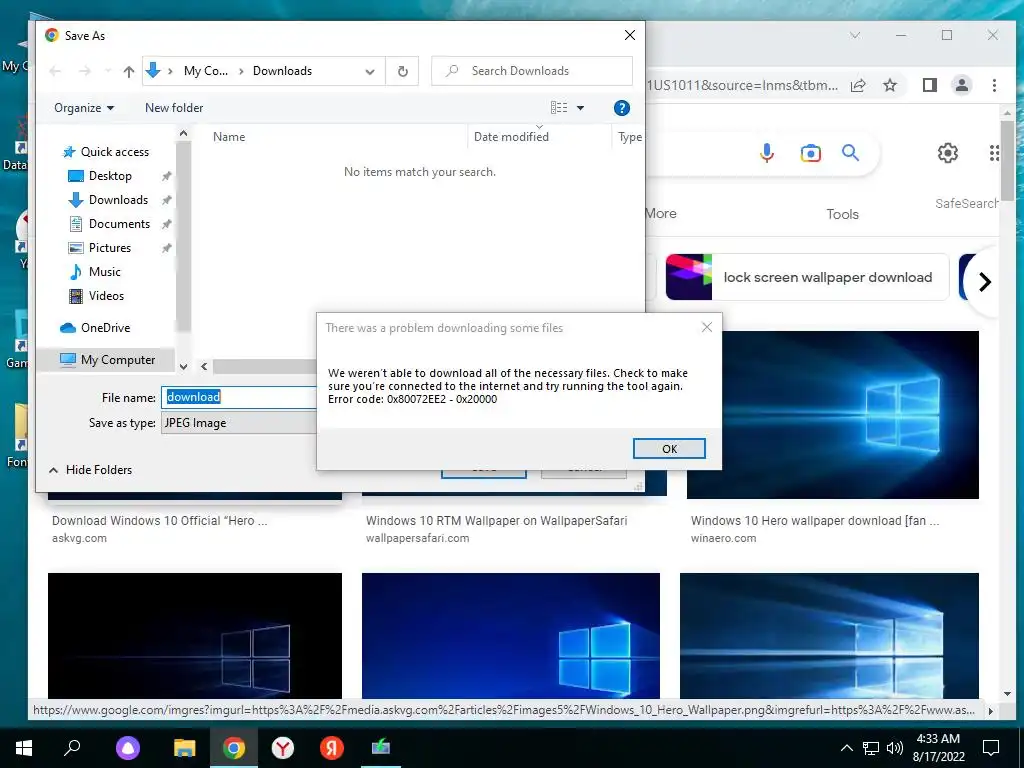
Task: Open the Organize menu
Action: pos(84,108)
